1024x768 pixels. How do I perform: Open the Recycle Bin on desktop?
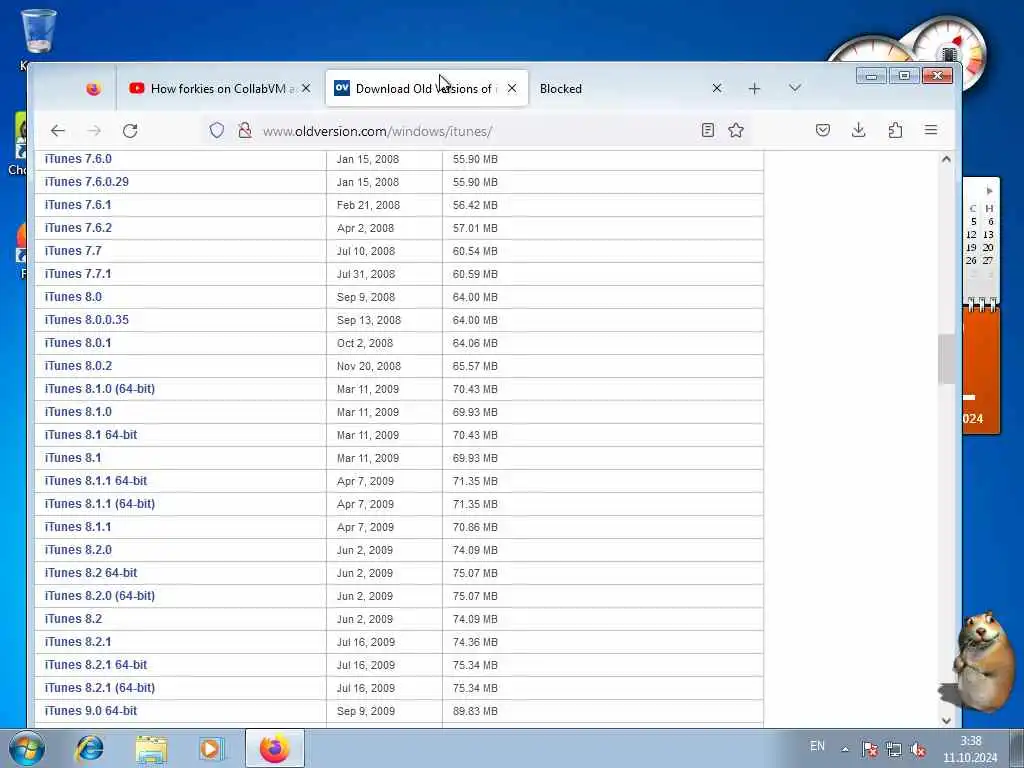(39, 31)
